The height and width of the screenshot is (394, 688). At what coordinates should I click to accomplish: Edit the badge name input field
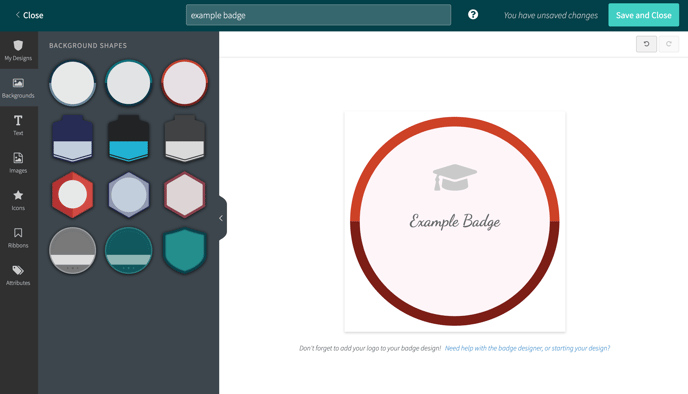(x=318, y=15)
